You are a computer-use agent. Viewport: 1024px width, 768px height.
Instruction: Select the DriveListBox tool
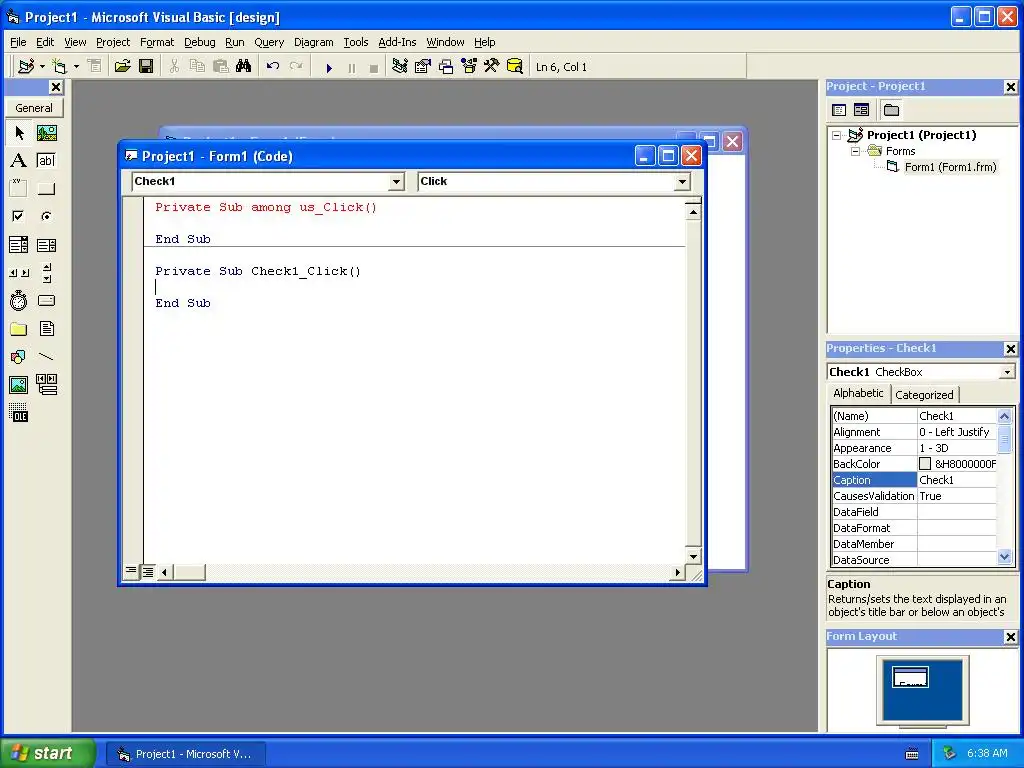[x=46, y=300]
